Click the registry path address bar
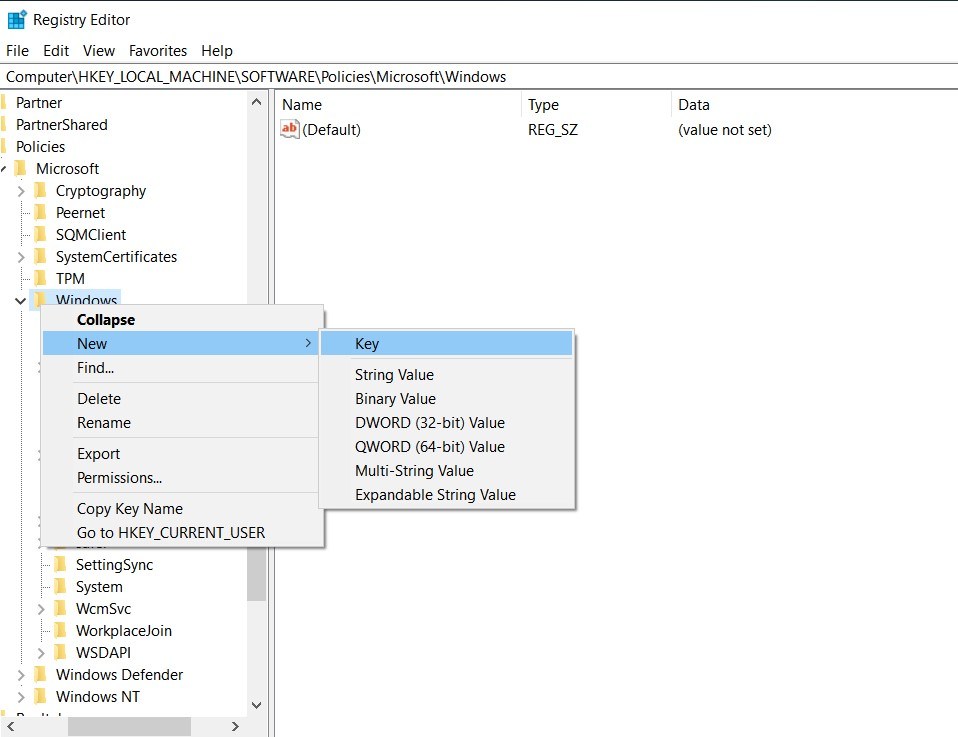Viewport: 958px width, 737px height. 479,77
